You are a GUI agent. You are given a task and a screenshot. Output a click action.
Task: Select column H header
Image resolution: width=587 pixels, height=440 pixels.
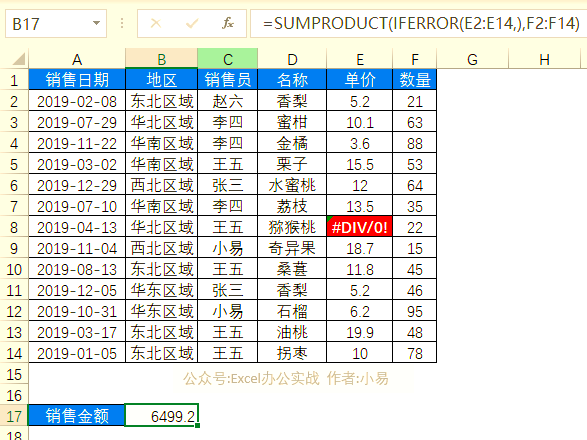click(544, 59)
